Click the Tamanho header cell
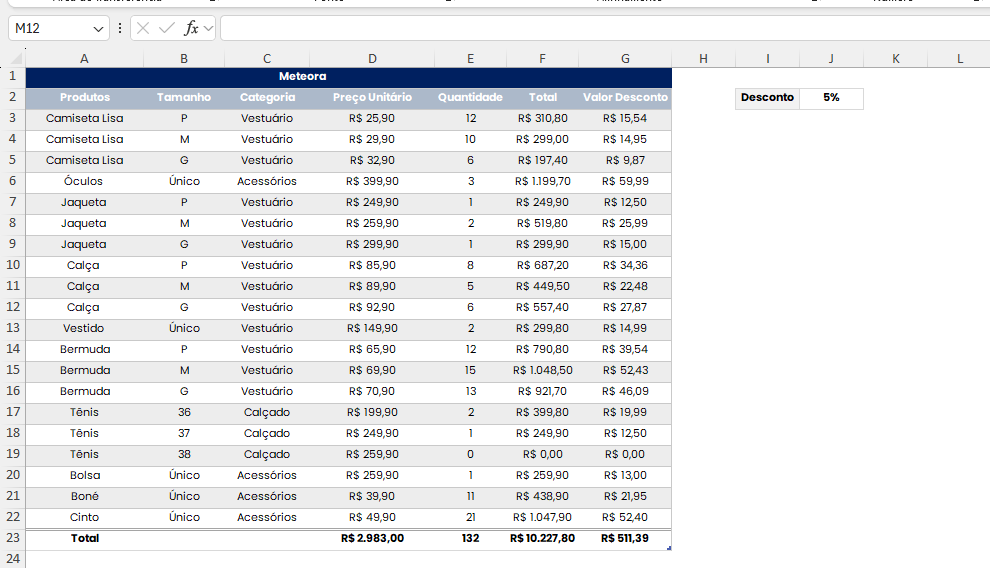Image resolution: width=990 pixels, height=568 pixels. (184, 97)
